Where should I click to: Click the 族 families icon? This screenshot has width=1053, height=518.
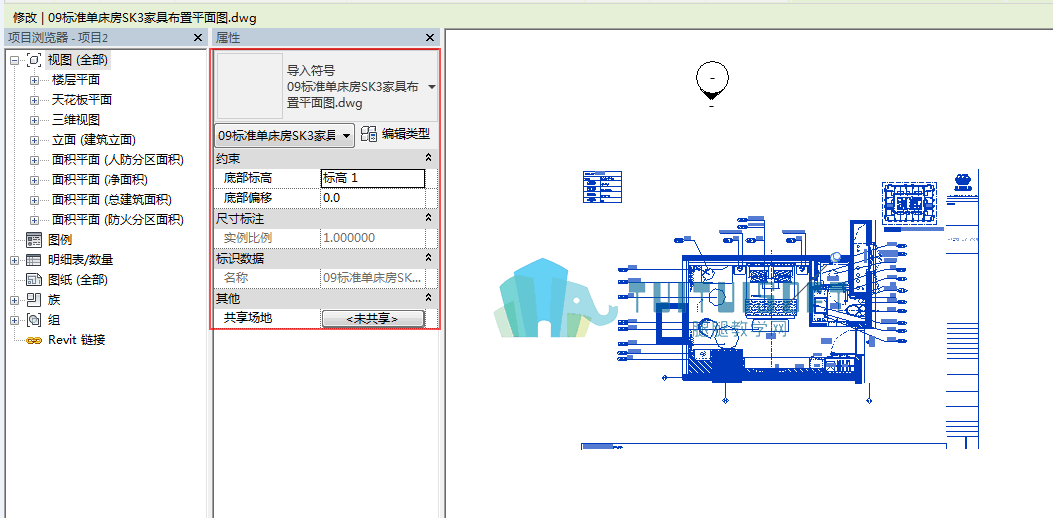tap(34, 300)
